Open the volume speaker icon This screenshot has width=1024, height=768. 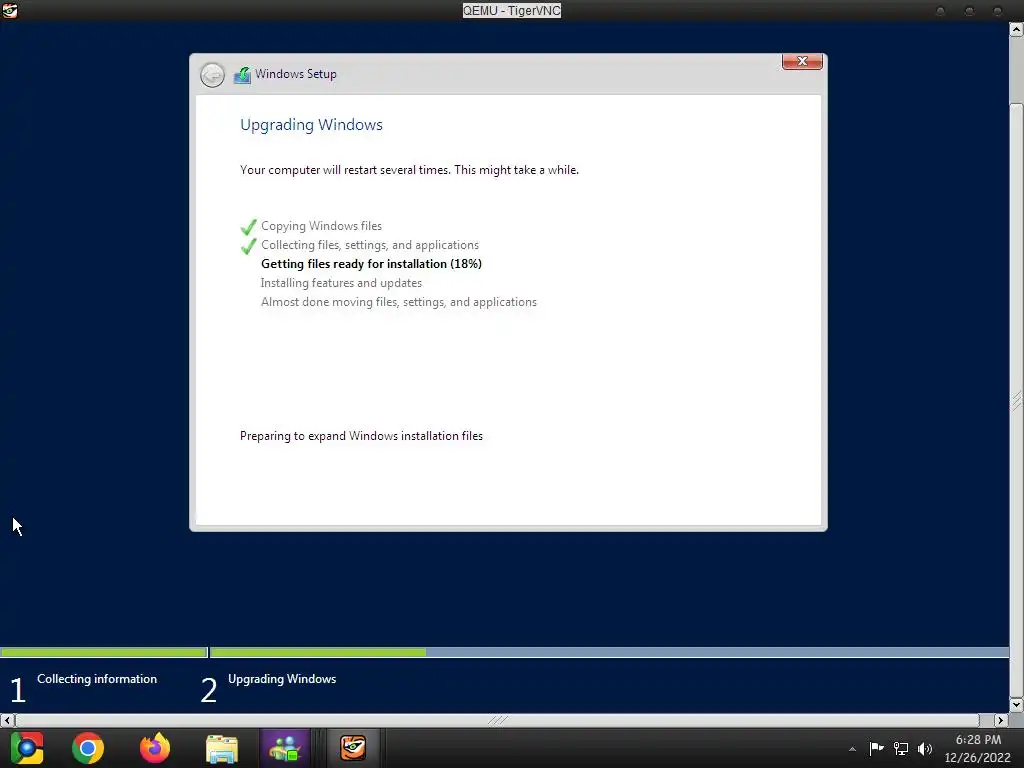pos(925,748)
